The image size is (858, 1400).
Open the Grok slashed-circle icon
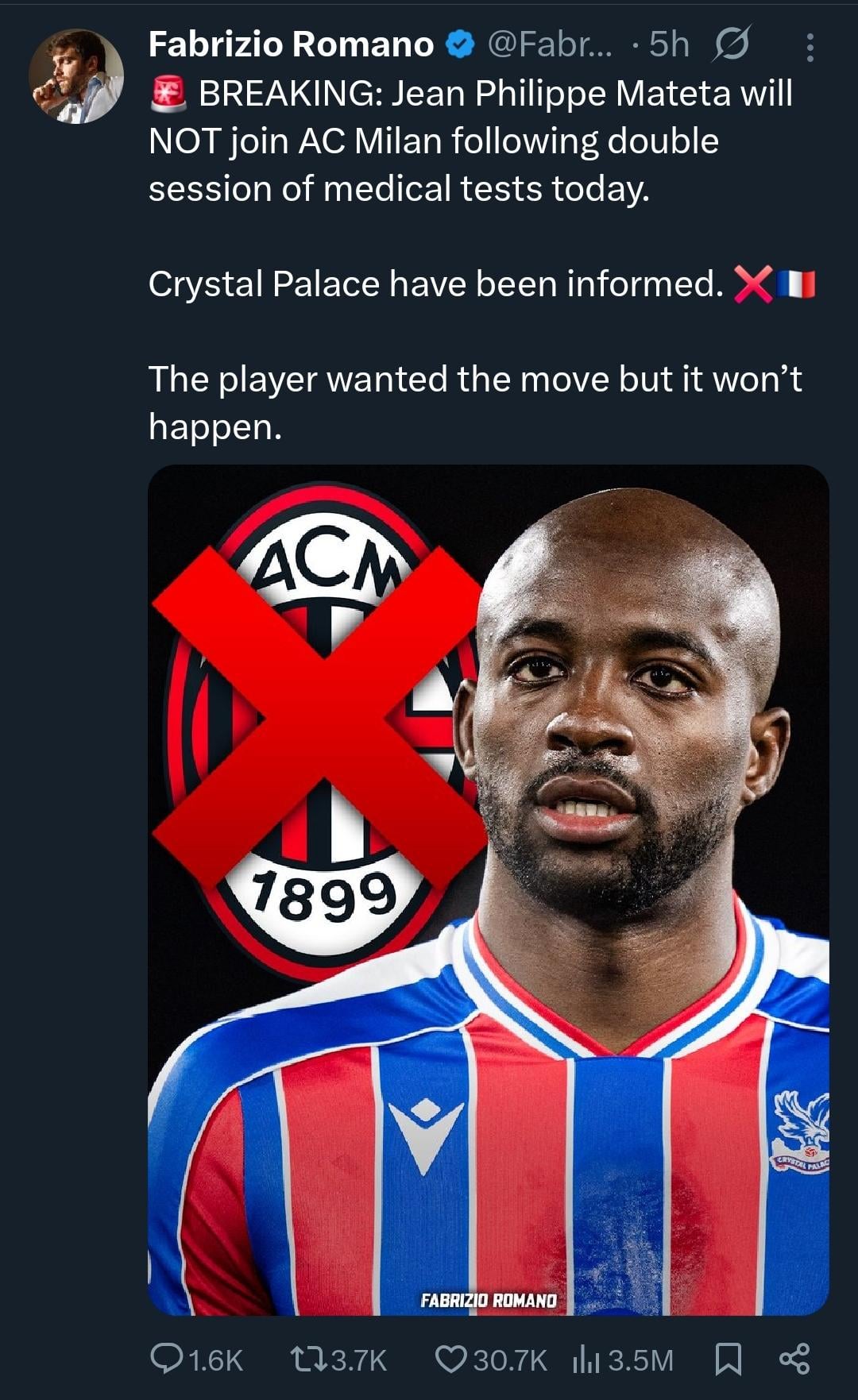tap(731, 44)
